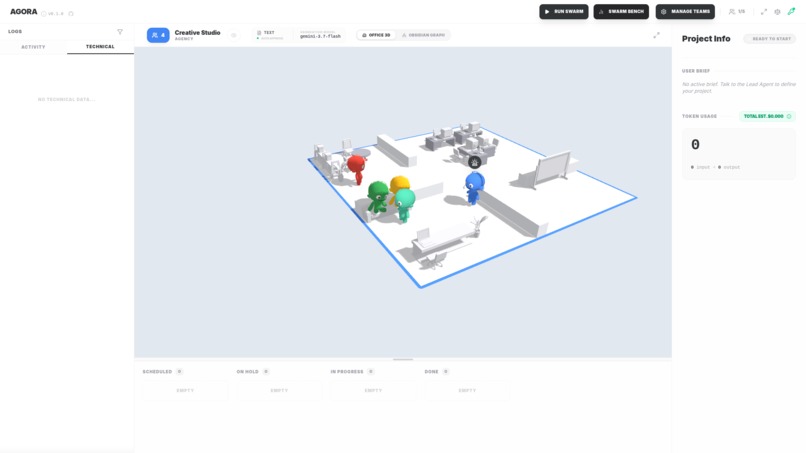
Task: Open Manage Teams
Action: (x=685, y=11)
